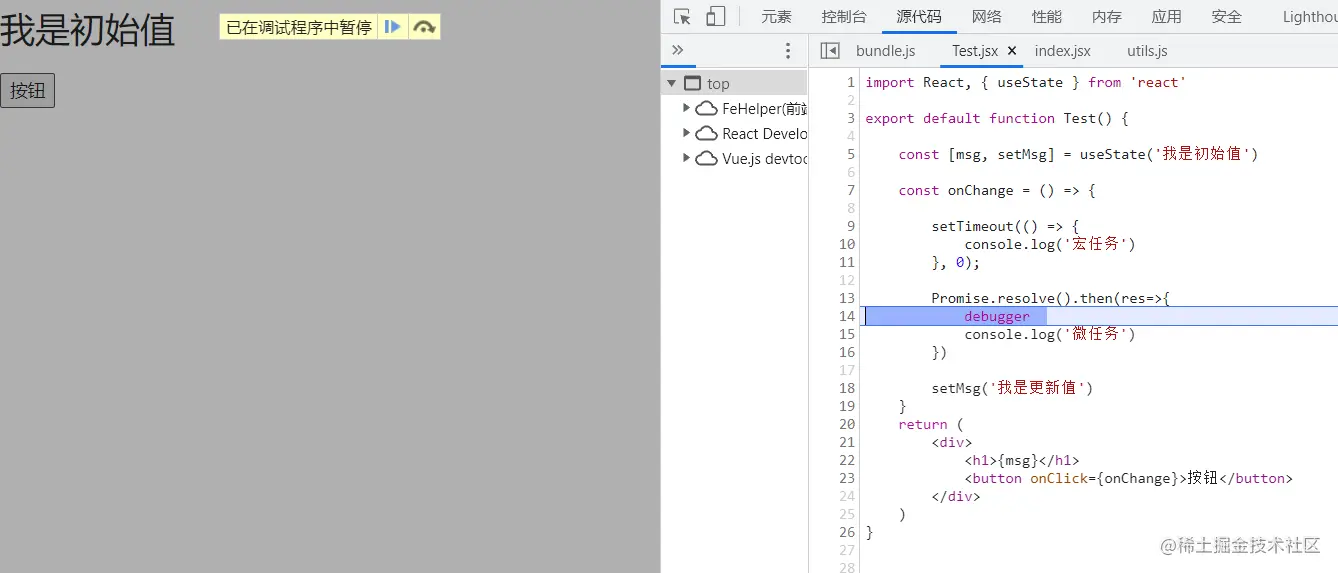
Task: Resume script execution in paused overlay
Action: (393, 28)
